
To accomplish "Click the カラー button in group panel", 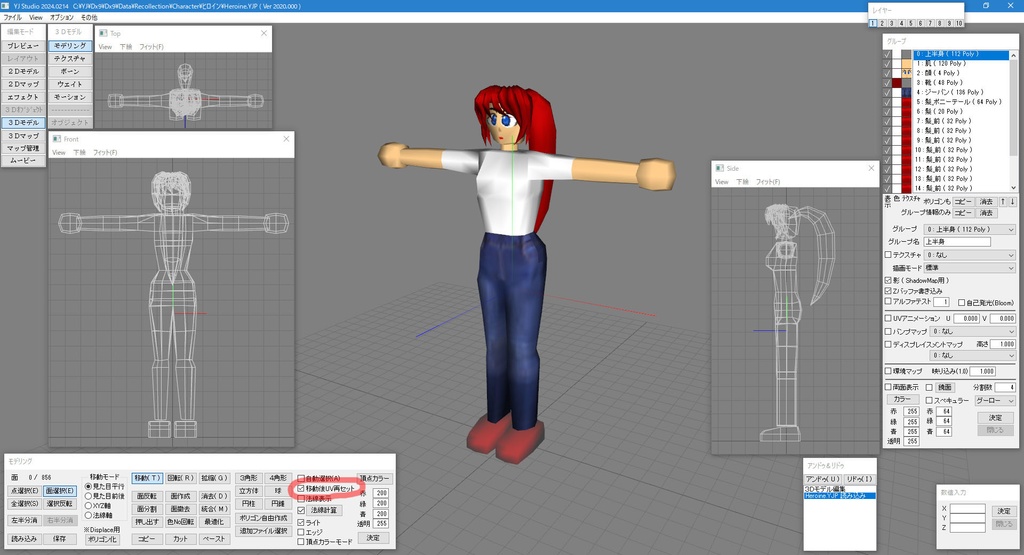I will click(x=903, y=399).
